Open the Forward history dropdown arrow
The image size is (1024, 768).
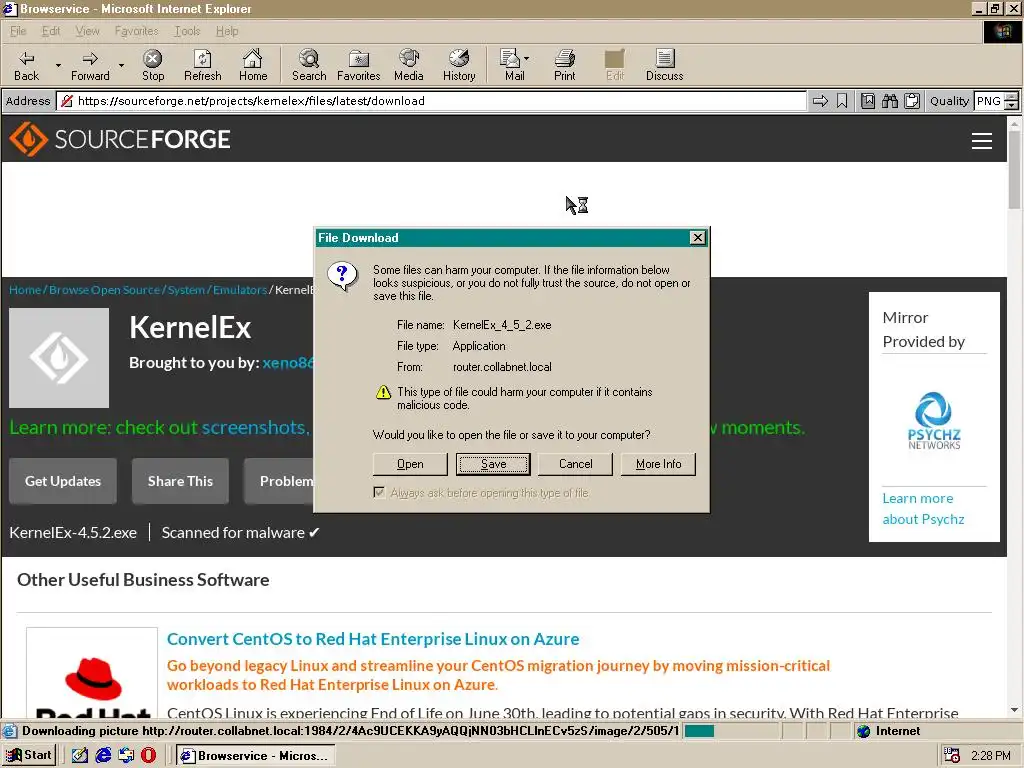click(x=121, y=65)
